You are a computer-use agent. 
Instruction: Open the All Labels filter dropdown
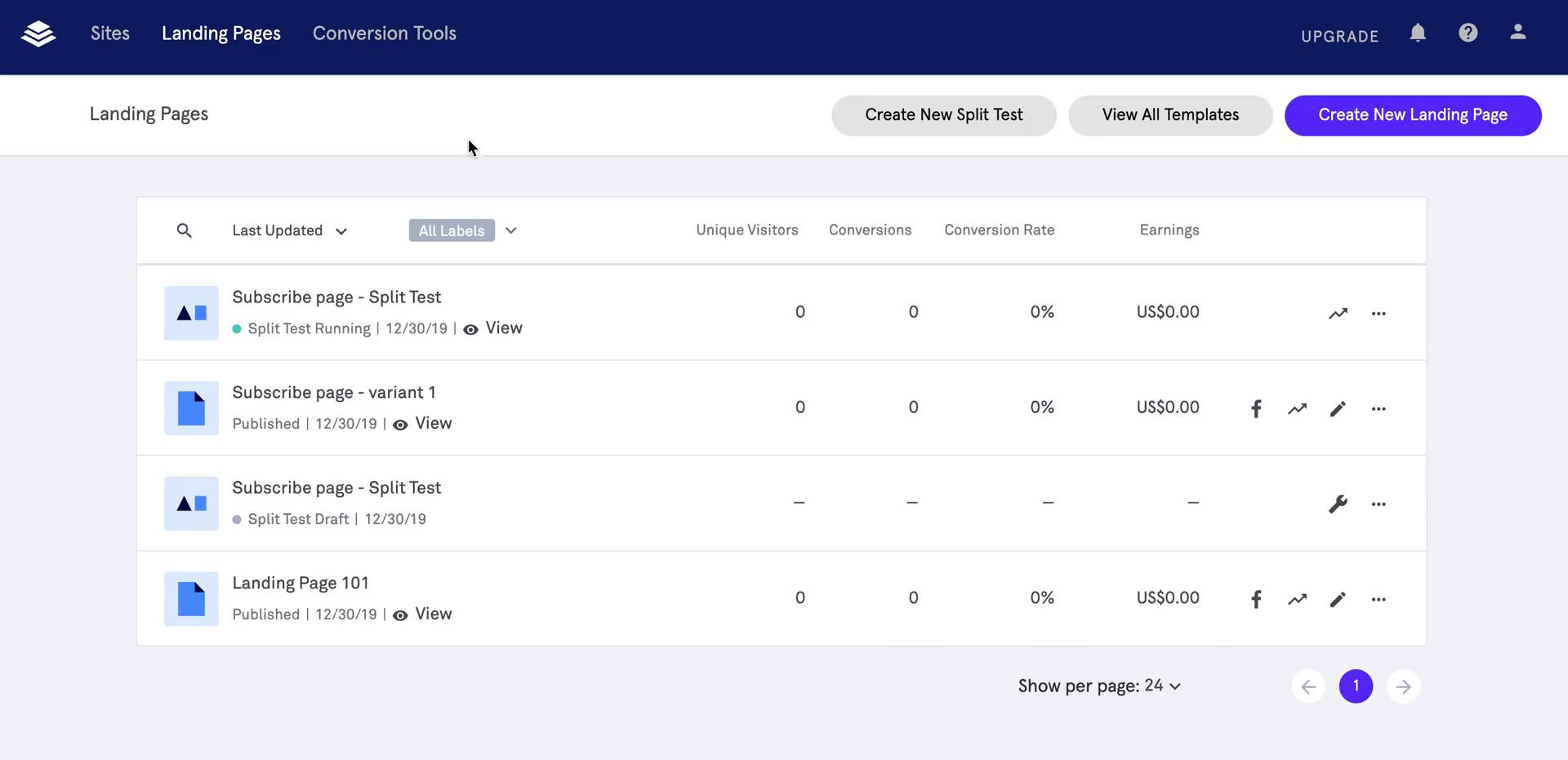[x=463, y=230]
